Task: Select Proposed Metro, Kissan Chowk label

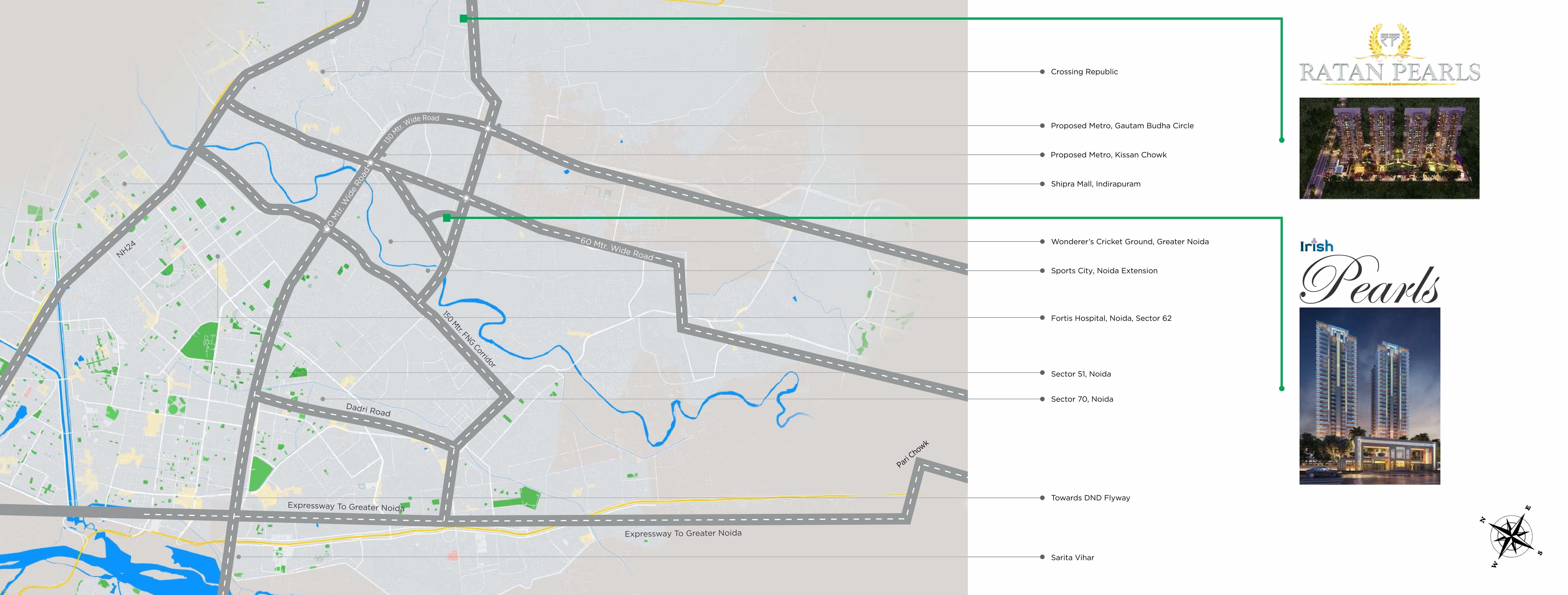Action: (1108, 155)
